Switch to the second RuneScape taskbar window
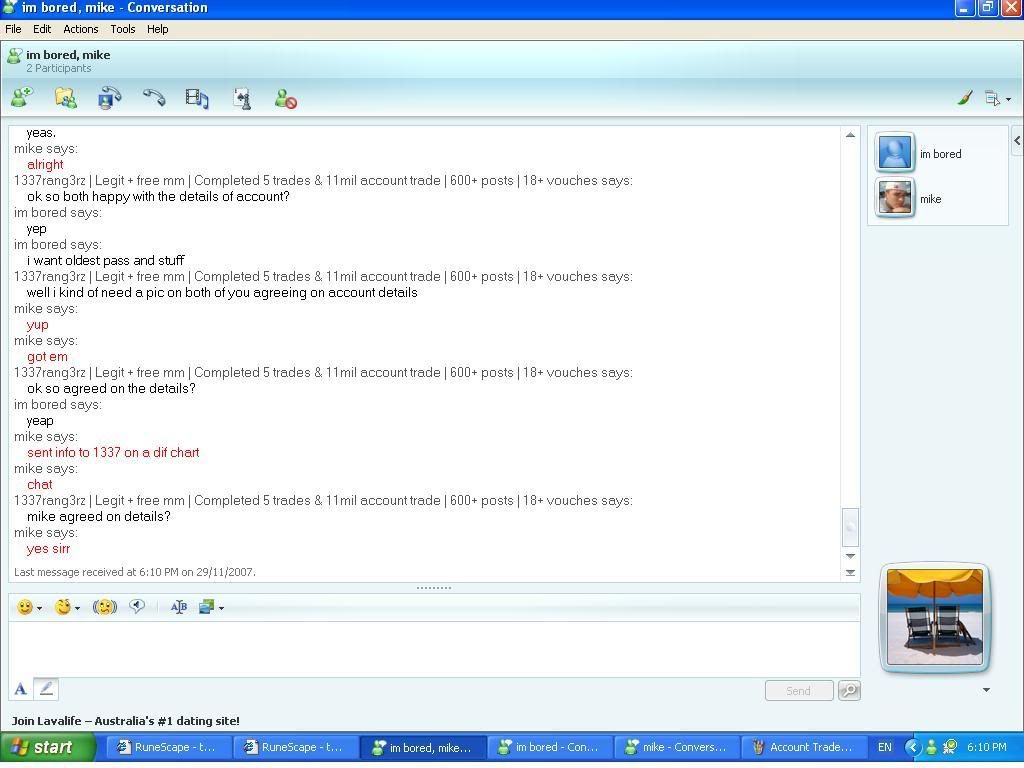This screenshot has width=1024, height=768. [295, 748]
